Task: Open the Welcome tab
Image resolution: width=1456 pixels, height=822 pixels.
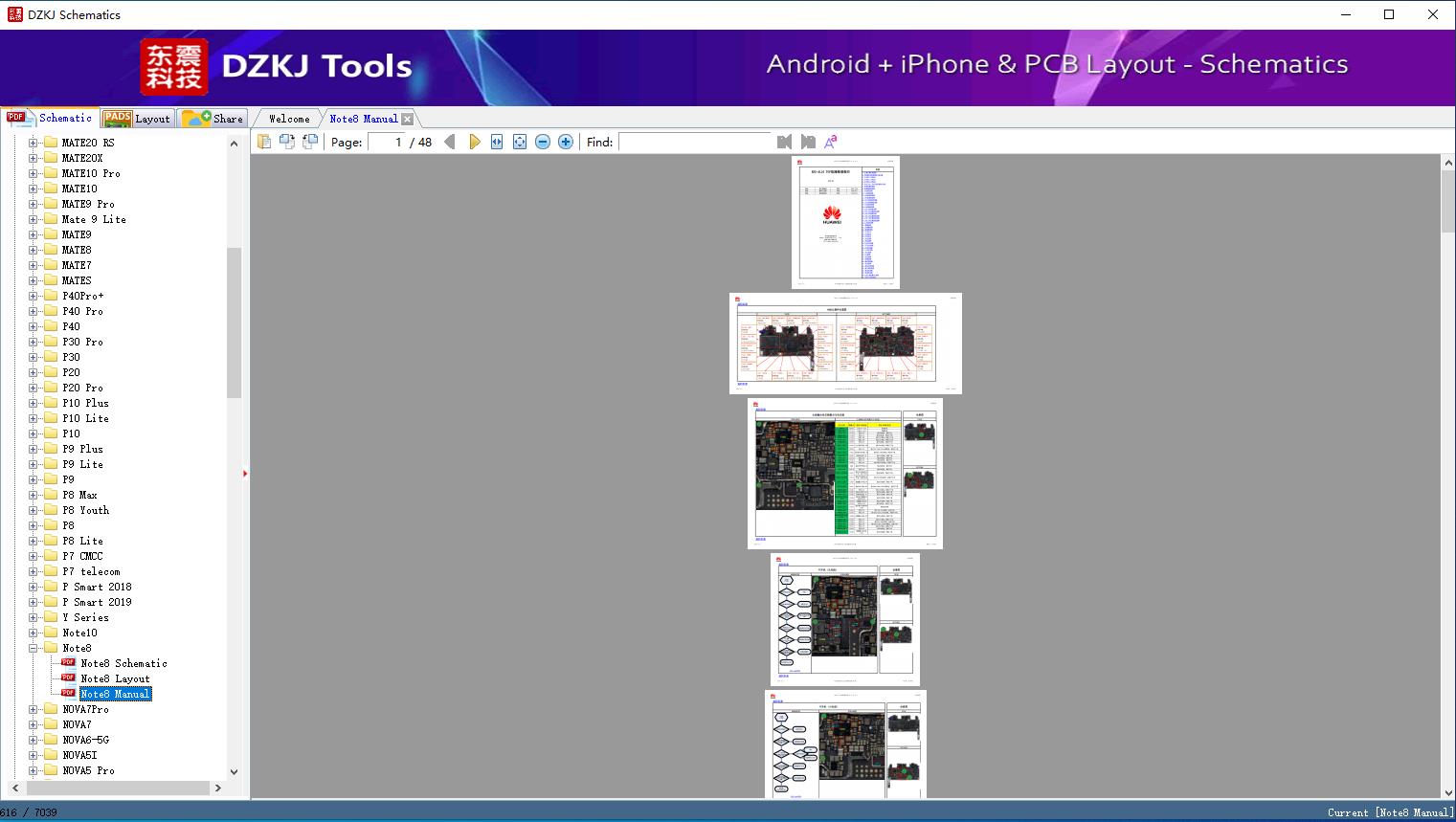Action: pos(288,119)
